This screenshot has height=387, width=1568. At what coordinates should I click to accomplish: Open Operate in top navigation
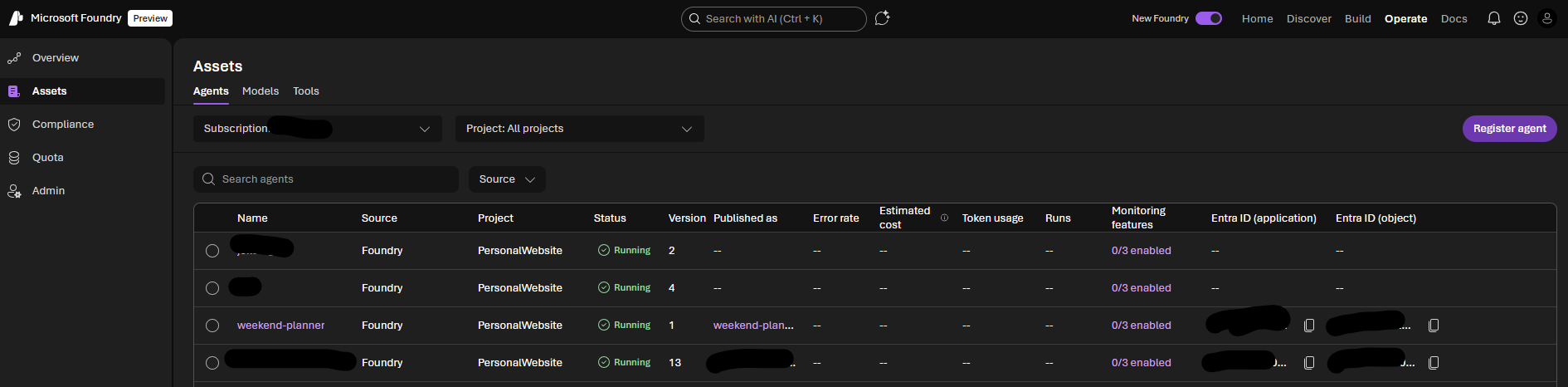point(1406,18)
